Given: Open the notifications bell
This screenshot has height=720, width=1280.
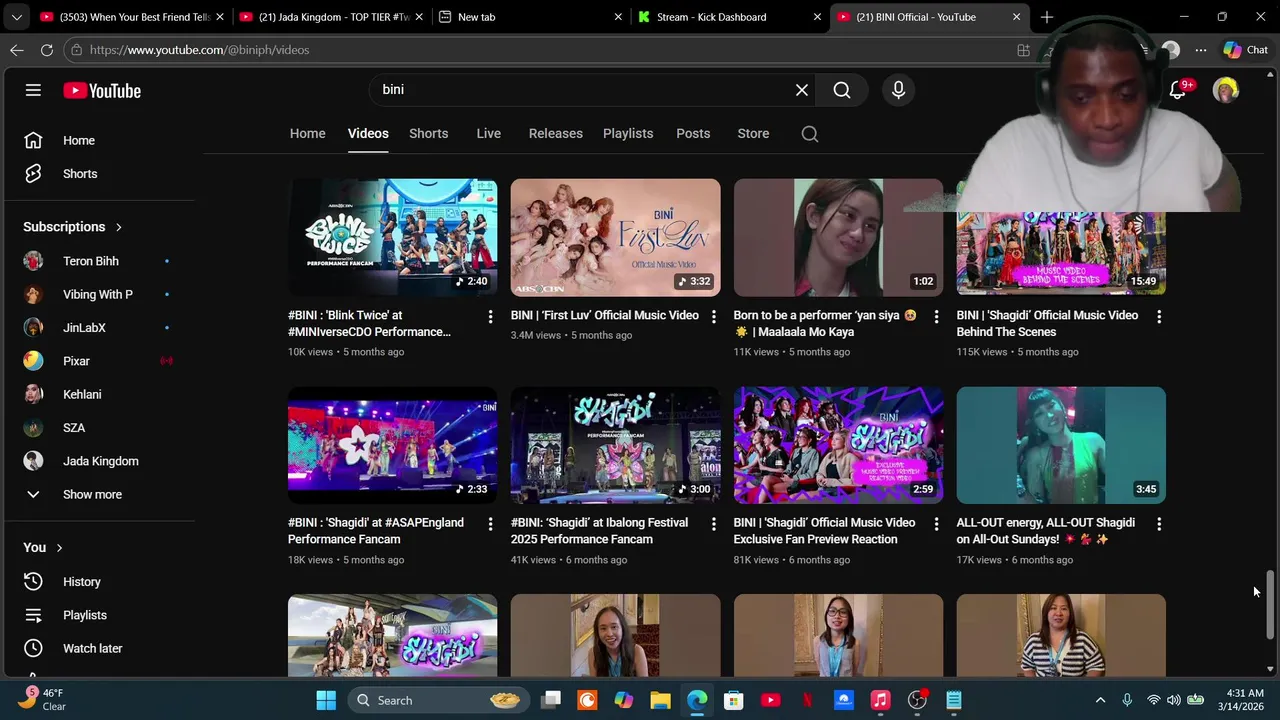Looking at the screenshot, I should coord(1178,90).
